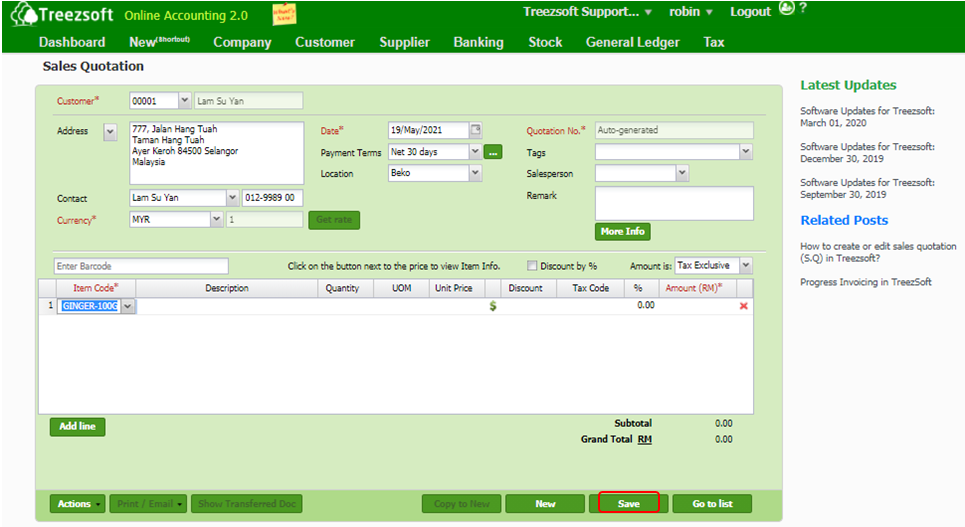Screen dimensions: 965x527
Task: Open the Company menu
Action: pos(242,42)
